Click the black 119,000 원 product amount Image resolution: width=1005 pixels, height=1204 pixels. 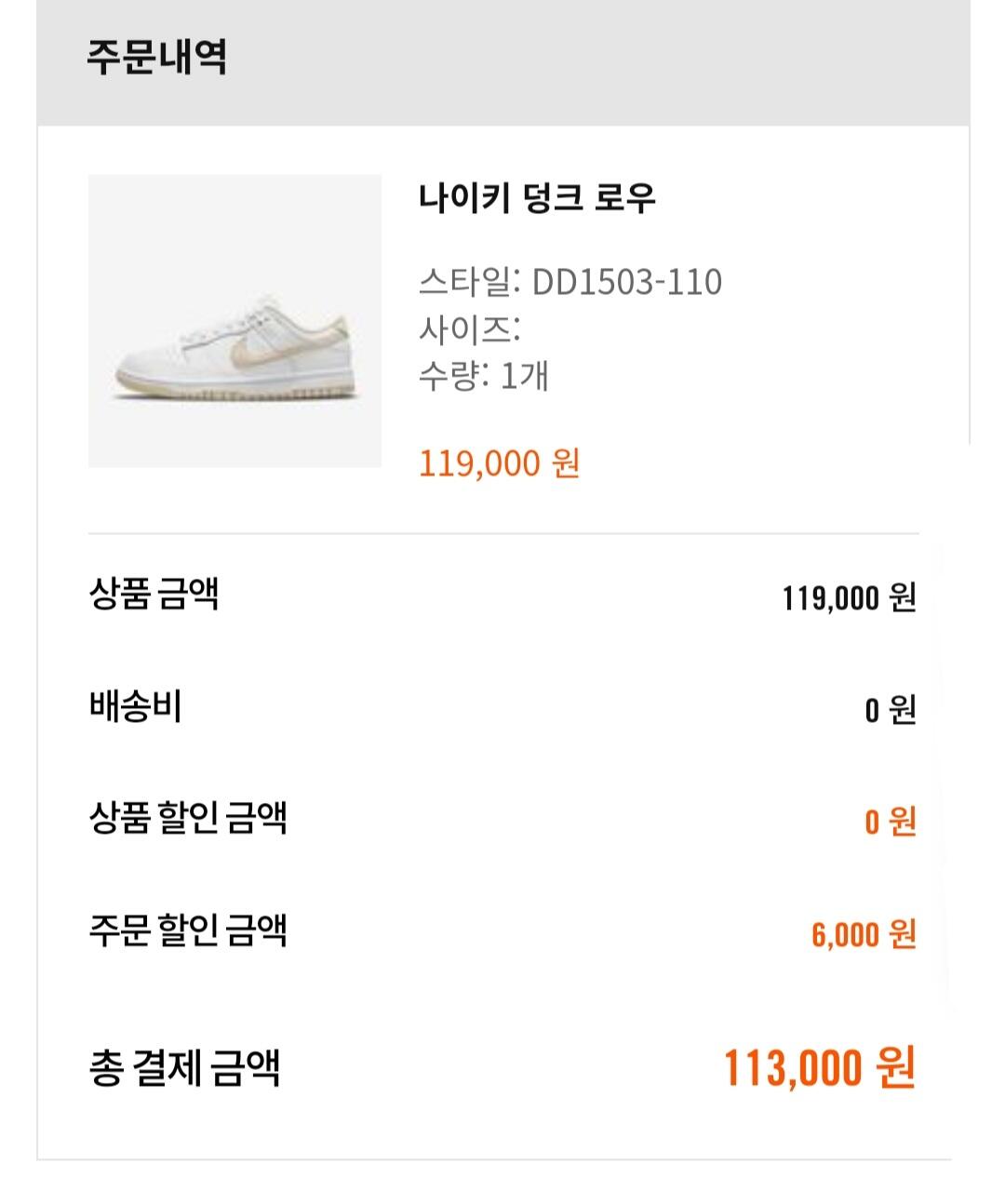[x=849, y=598]
